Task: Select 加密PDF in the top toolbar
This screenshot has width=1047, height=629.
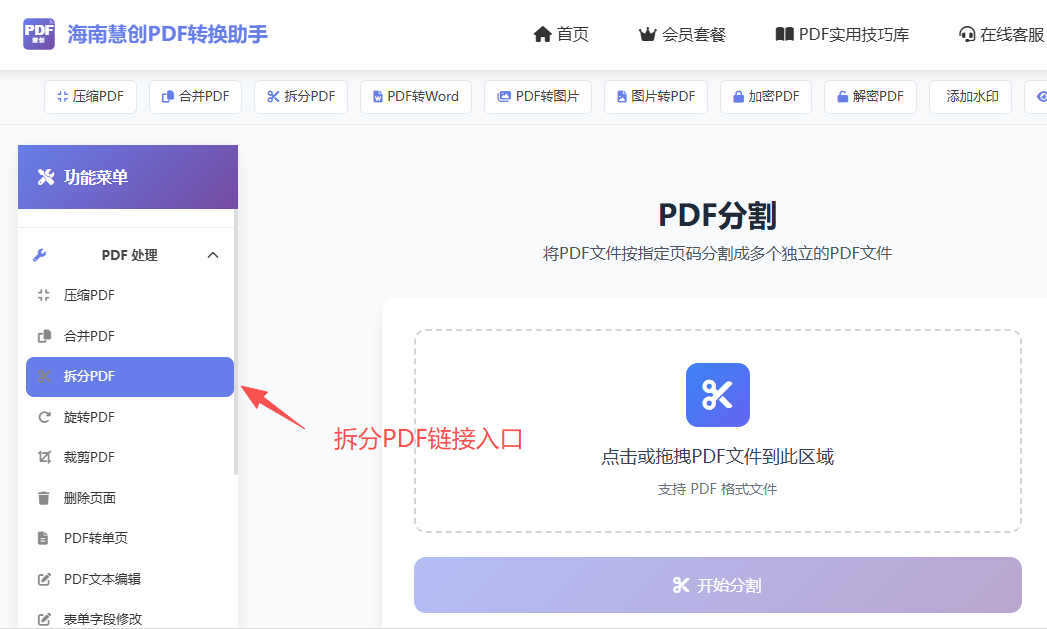Action: pyautogui.click(x=766, y=97)
